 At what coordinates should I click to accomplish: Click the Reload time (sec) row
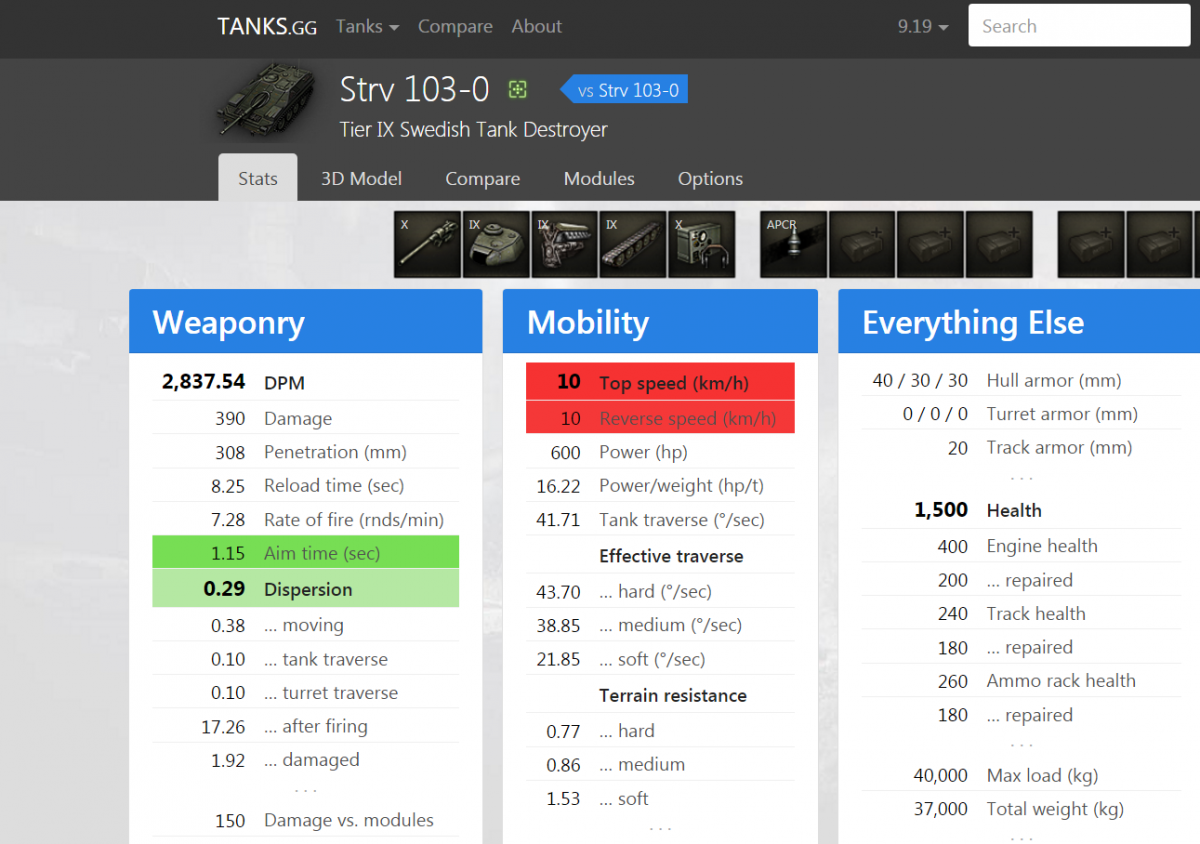(x=306, y=485)
